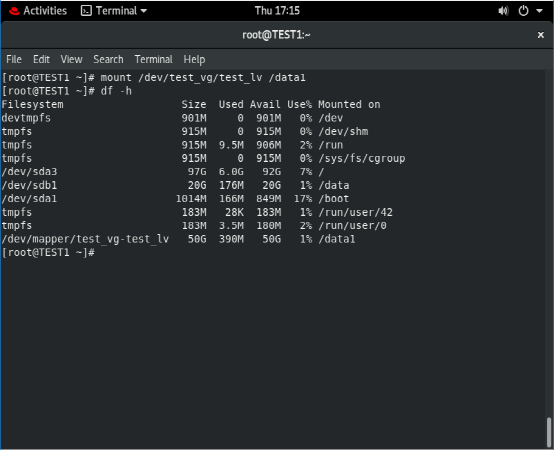Open the Help menu

point(194,59)
